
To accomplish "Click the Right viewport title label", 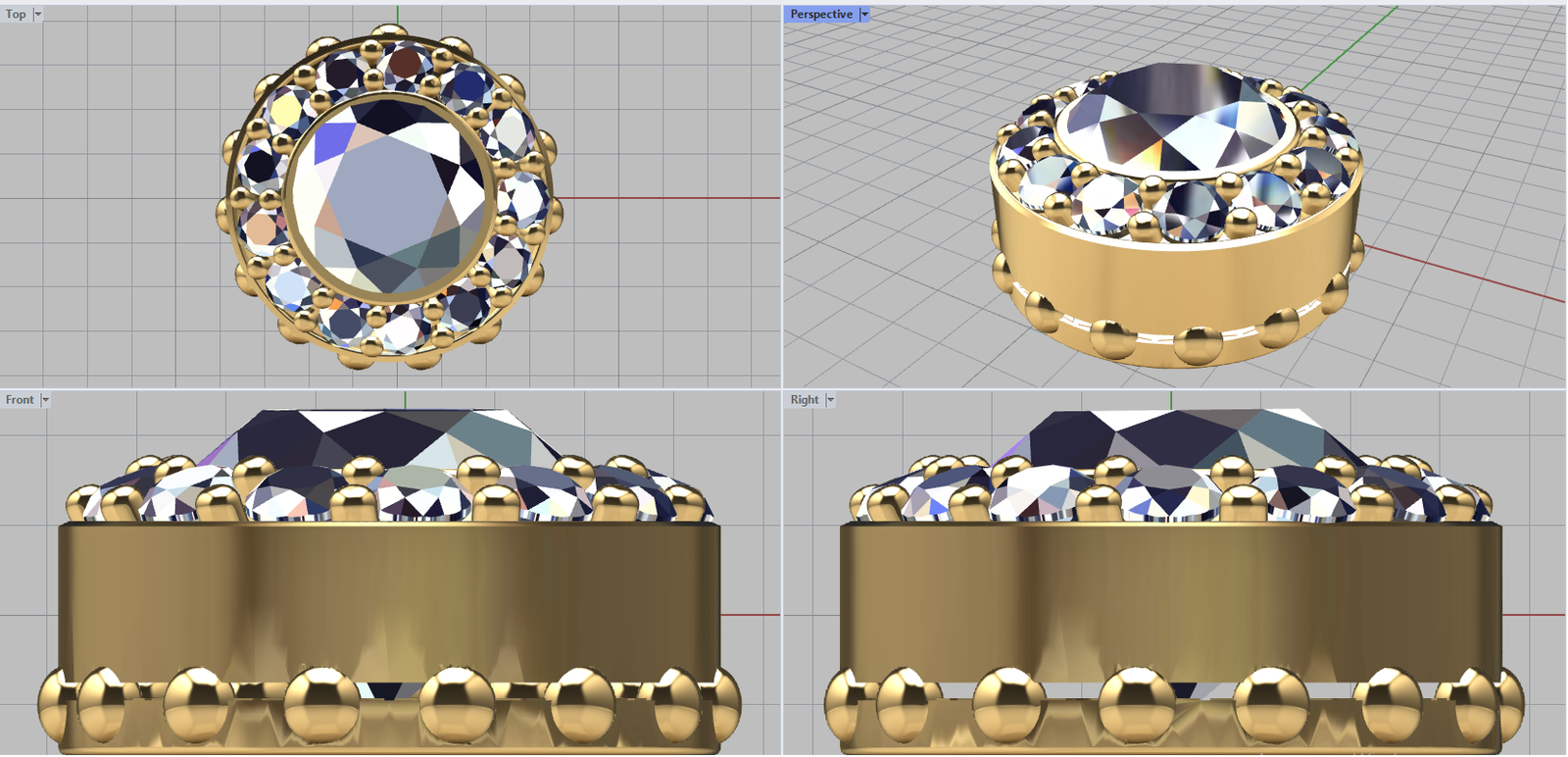I will click(805, 399).
